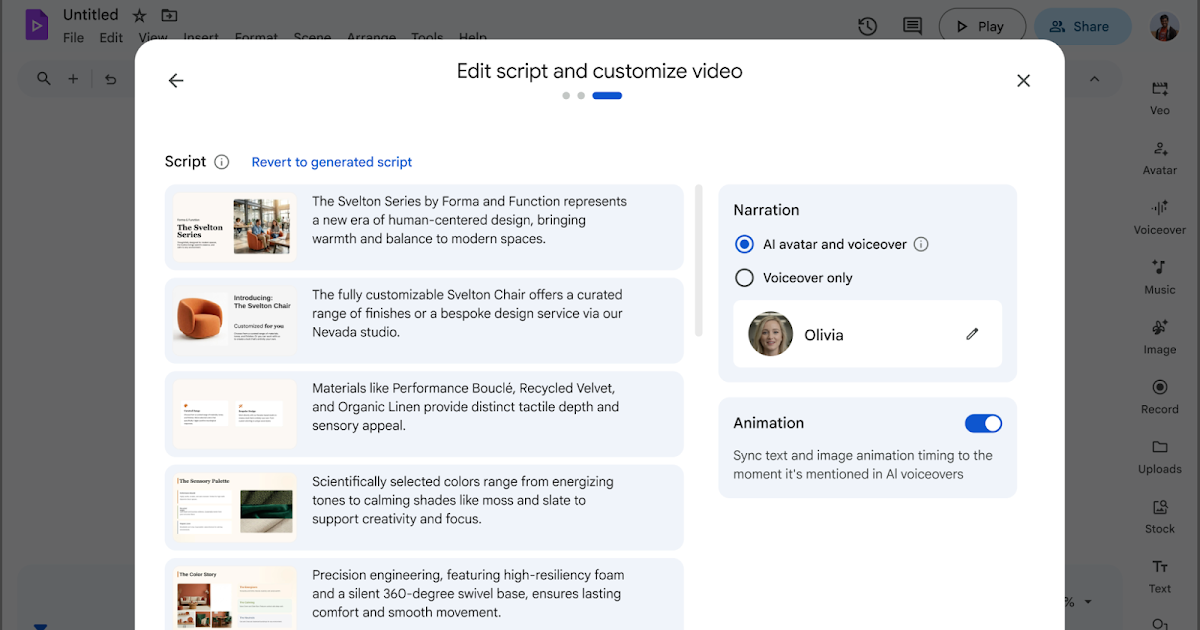Click Revert to generated script link
The width and height of the screenshot is (1200, 630).
[x=332, y=162]
